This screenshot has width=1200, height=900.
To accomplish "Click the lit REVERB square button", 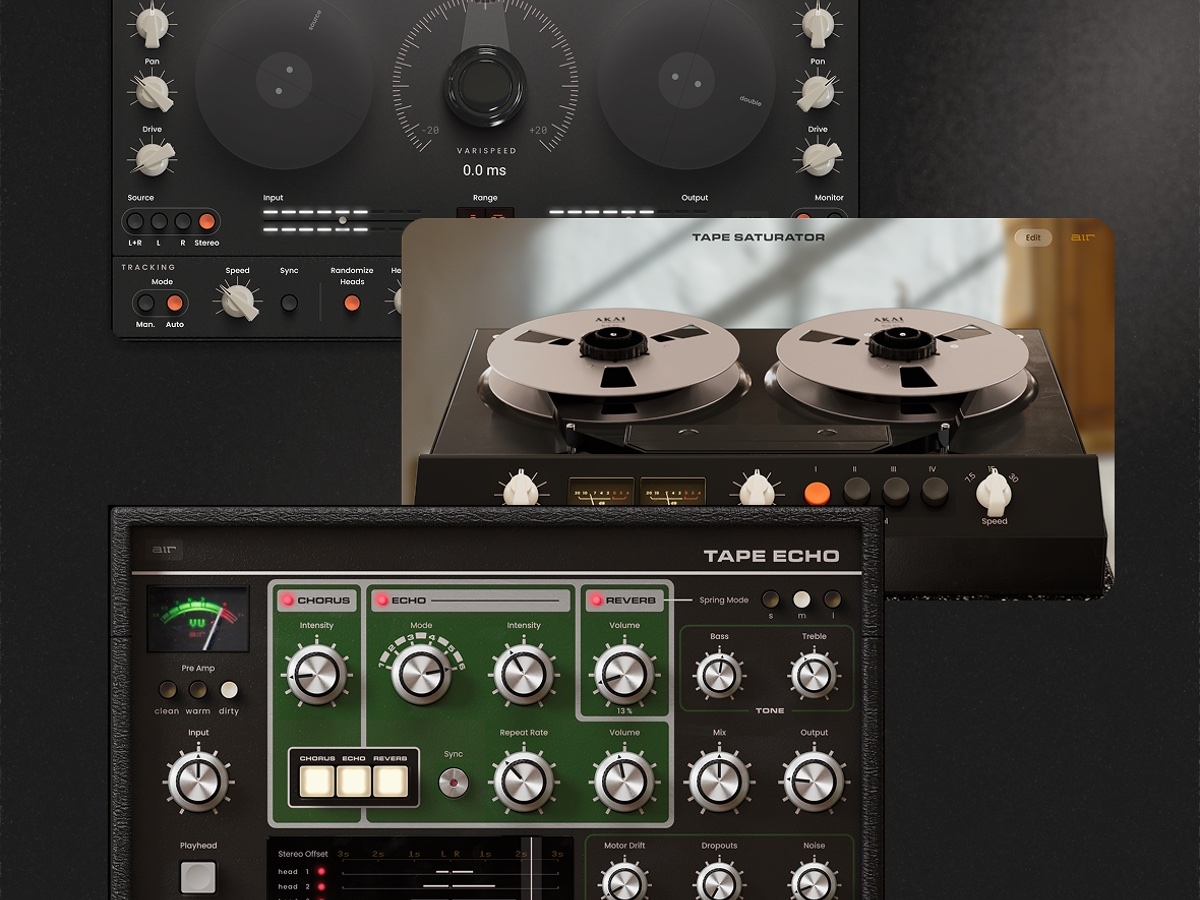I will coord(390,781).
